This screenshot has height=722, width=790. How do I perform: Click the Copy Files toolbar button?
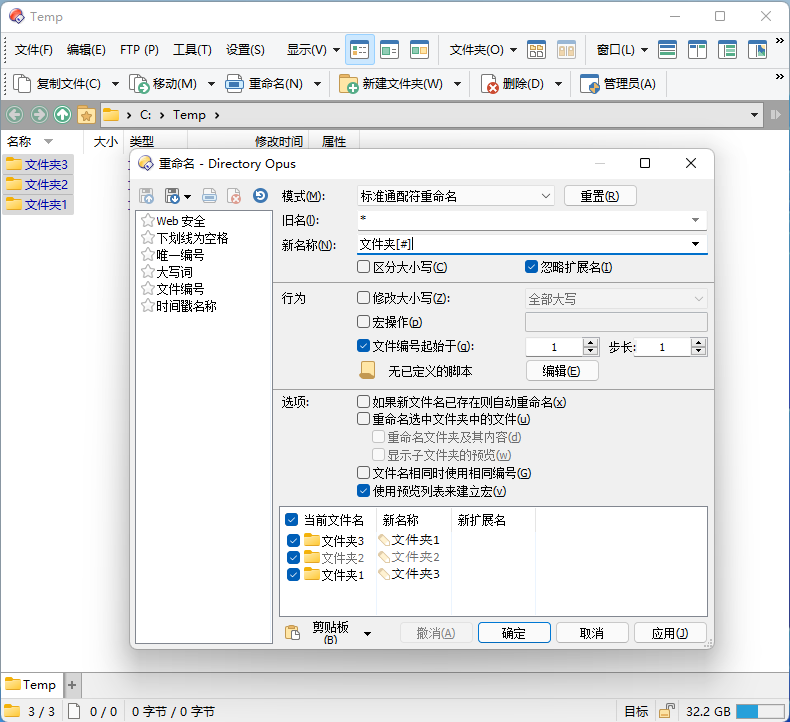click(58, 84)
